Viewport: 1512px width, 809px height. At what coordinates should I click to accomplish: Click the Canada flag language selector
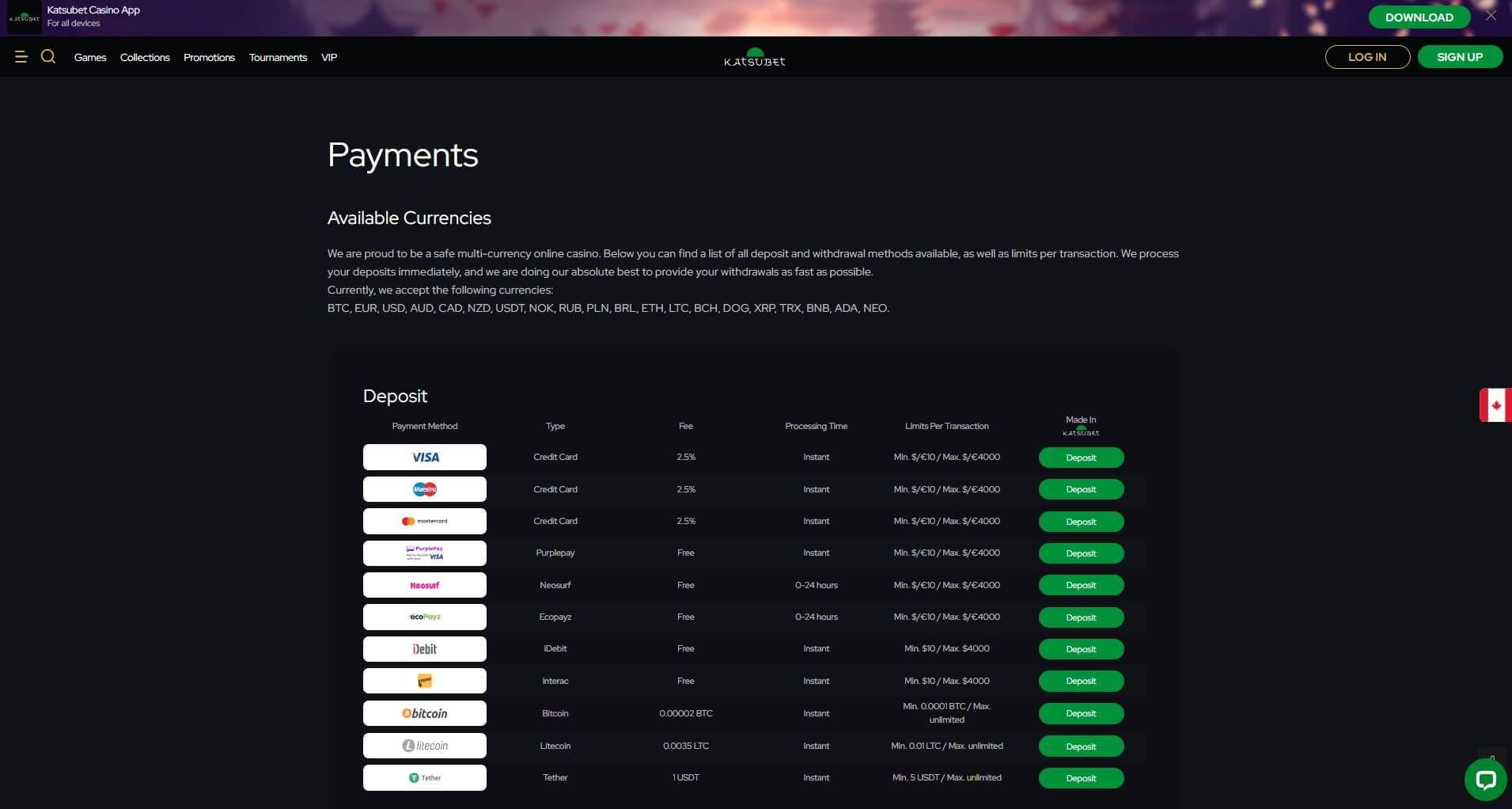(1495, 405)
